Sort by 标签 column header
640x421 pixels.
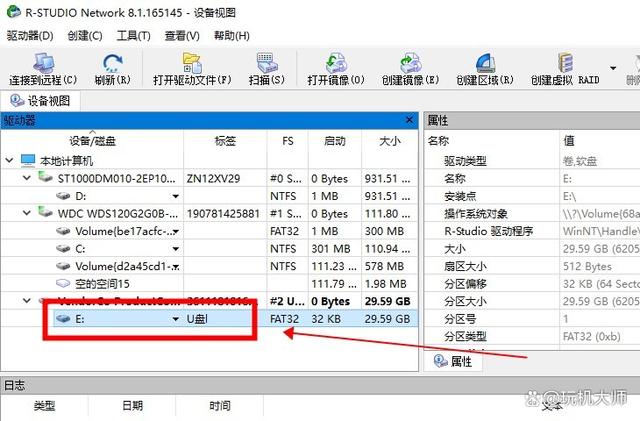(225, 141)
